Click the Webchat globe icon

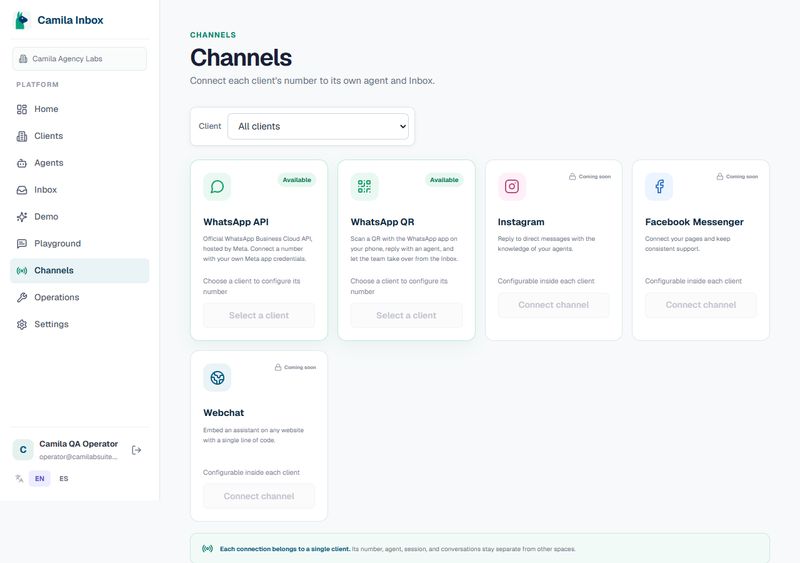click(x=217, y=378)
